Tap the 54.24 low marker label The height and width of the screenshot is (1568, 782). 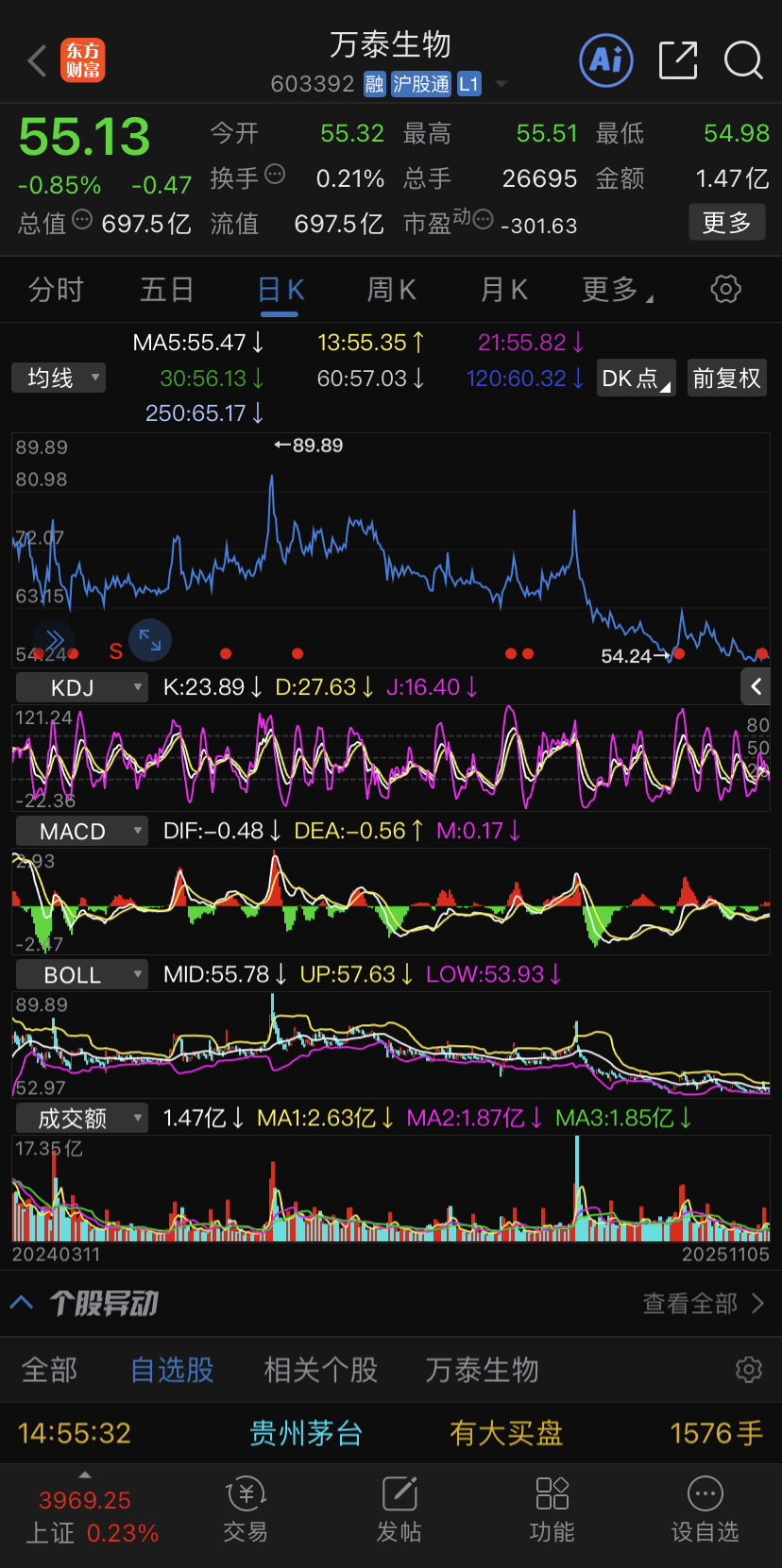tap(635, 655)
